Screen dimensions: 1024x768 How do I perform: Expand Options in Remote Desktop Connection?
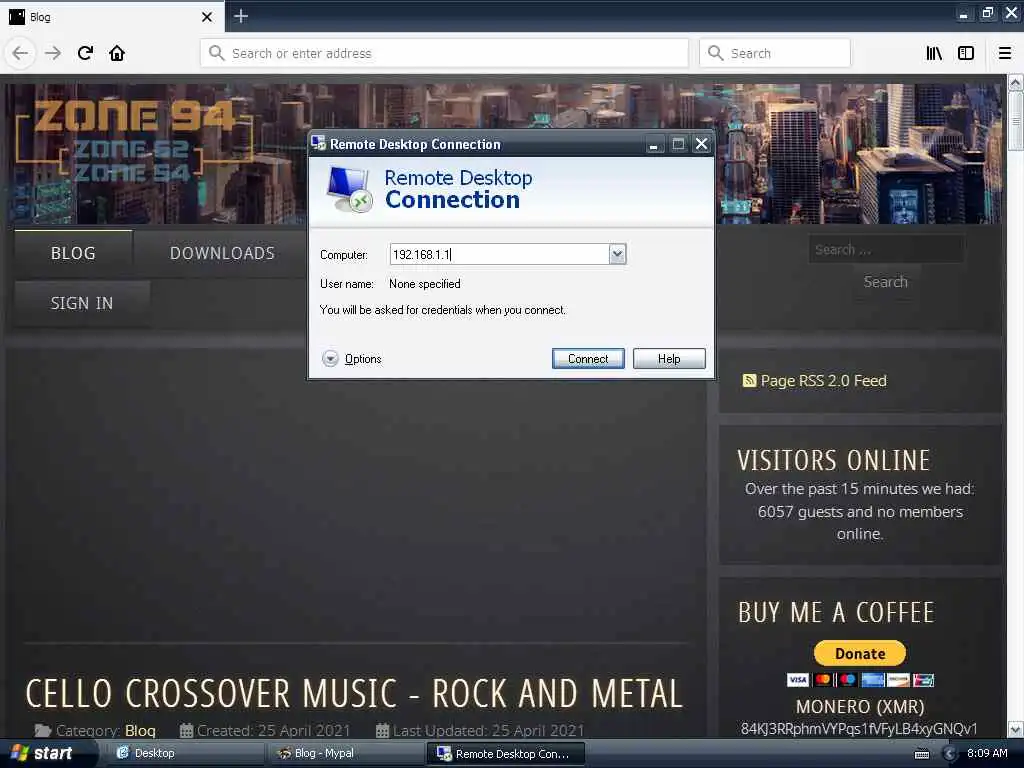pos(351,359)
